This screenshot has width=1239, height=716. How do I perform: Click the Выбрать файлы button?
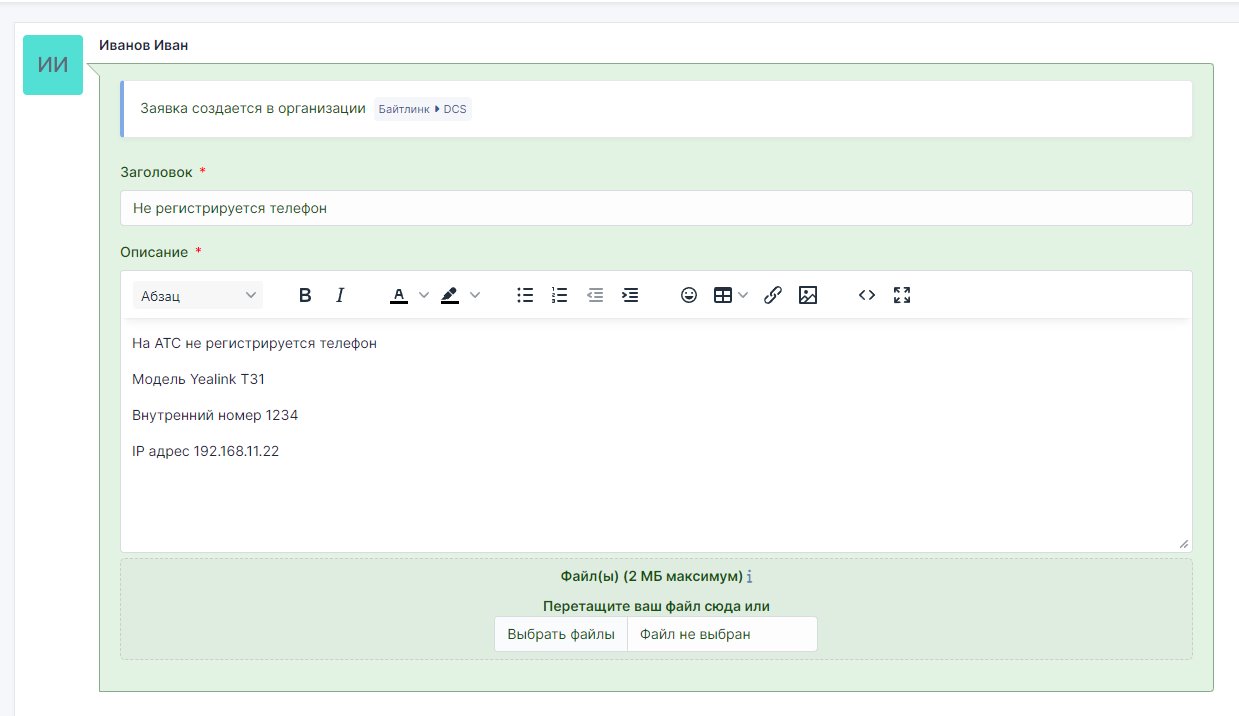point(561,634)
